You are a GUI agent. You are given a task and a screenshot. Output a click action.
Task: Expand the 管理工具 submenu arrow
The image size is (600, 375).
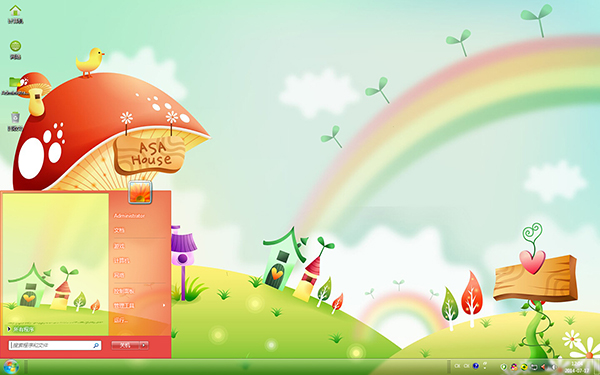(164, 305)
